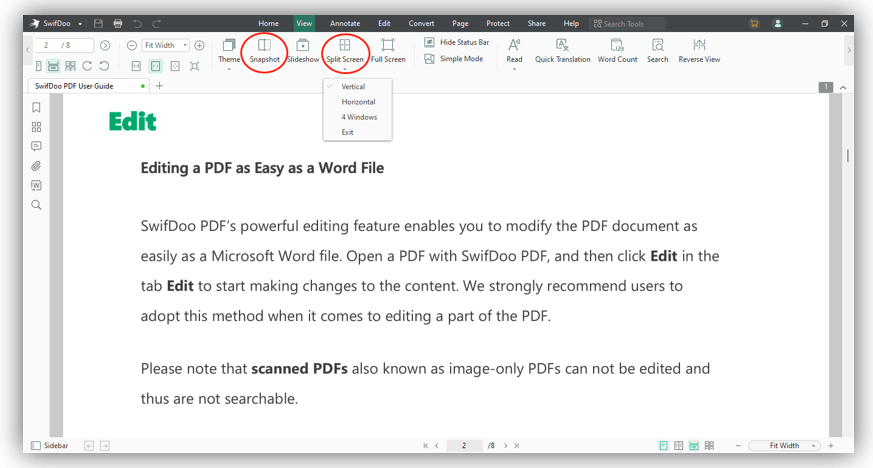The height and width of the screenshot is (468, 873).
Task: Select single page view icon in the ribbon
Action: pyautogui.click(x=38, y=66)
